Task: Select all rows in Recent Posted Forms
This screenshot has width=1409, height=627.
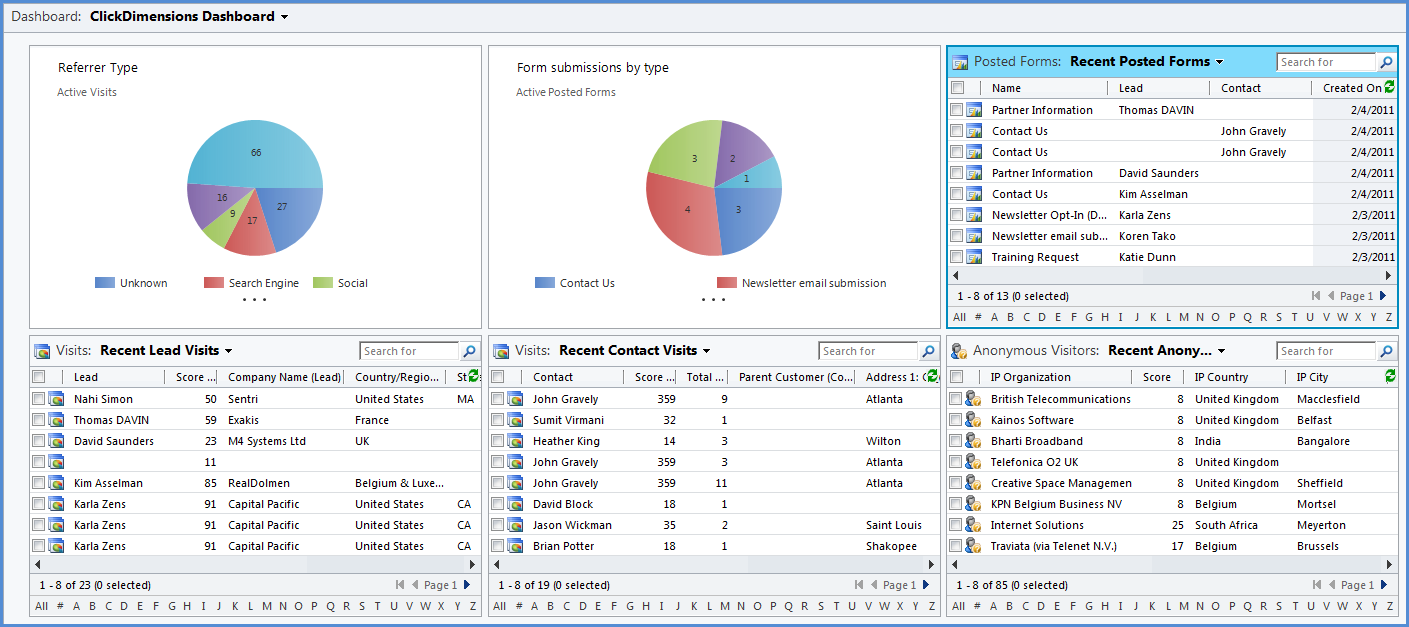Action: pyautogui.click(x=957, y=88)
